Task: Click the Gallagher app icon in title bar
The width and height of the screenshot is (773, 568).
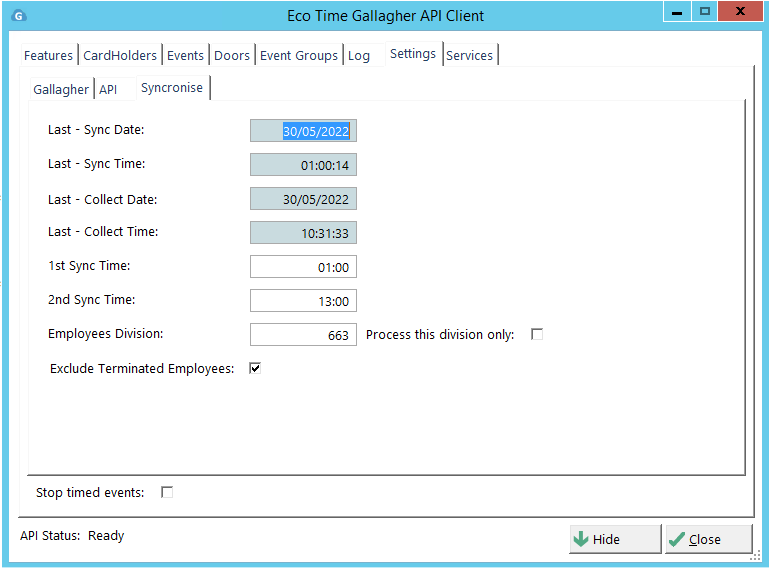Action: pyautogui.click(x=19, y=16)
